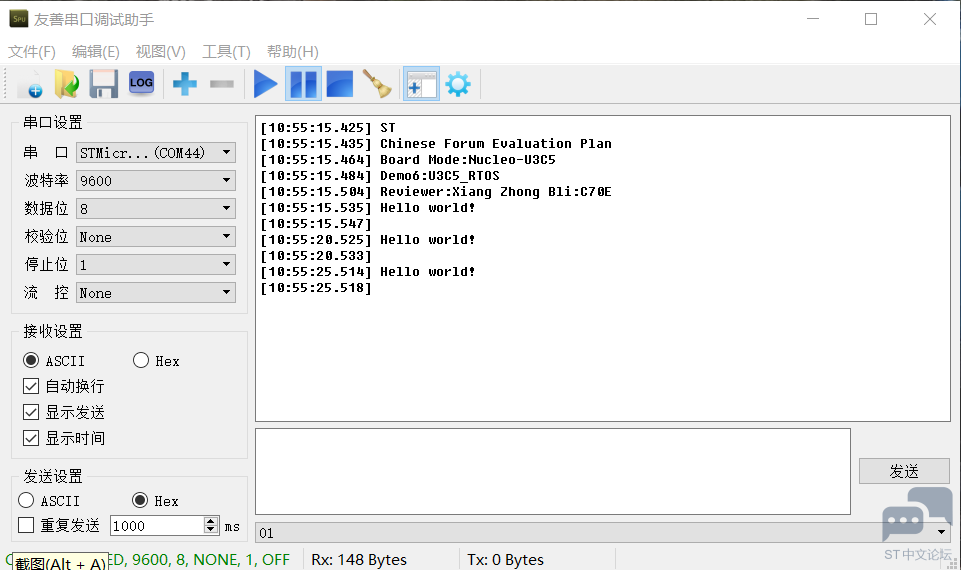This screenshot has width=961, height=570.
Task: Open the 编辑(E) menu
Action: (x=96, y=51)
